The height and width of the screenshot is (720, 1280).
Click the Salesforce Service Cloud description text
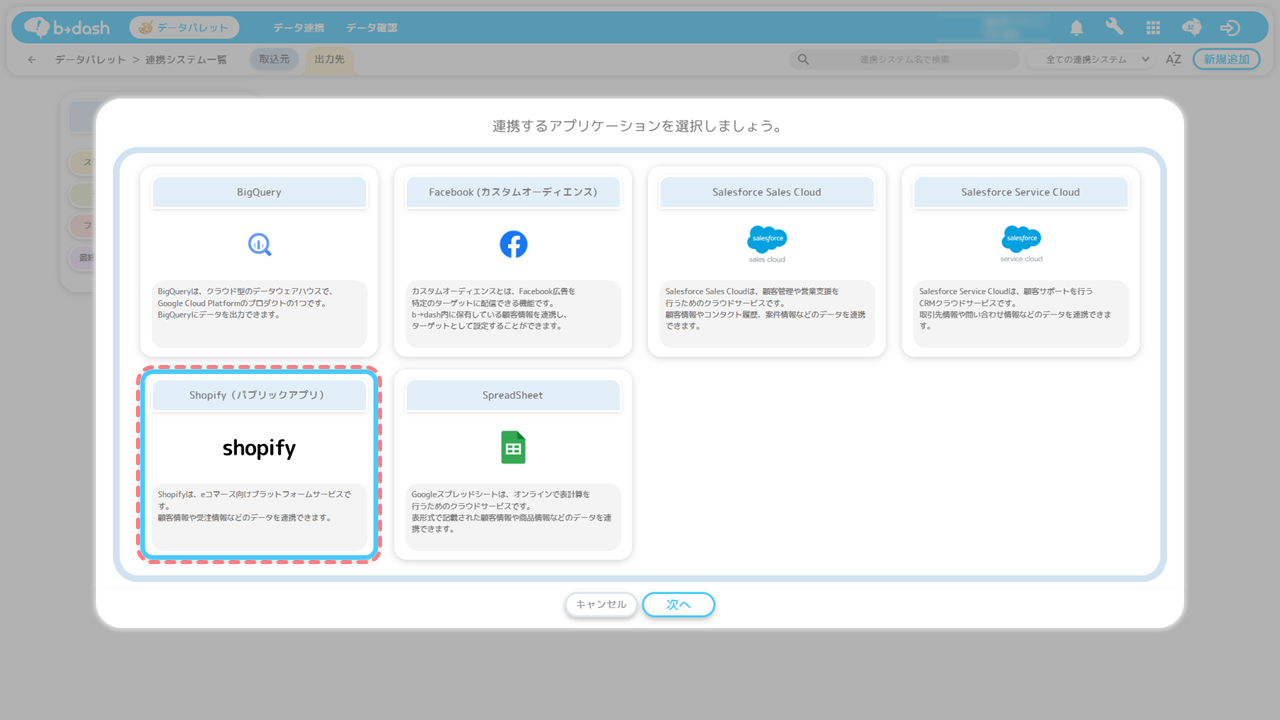1015,308
